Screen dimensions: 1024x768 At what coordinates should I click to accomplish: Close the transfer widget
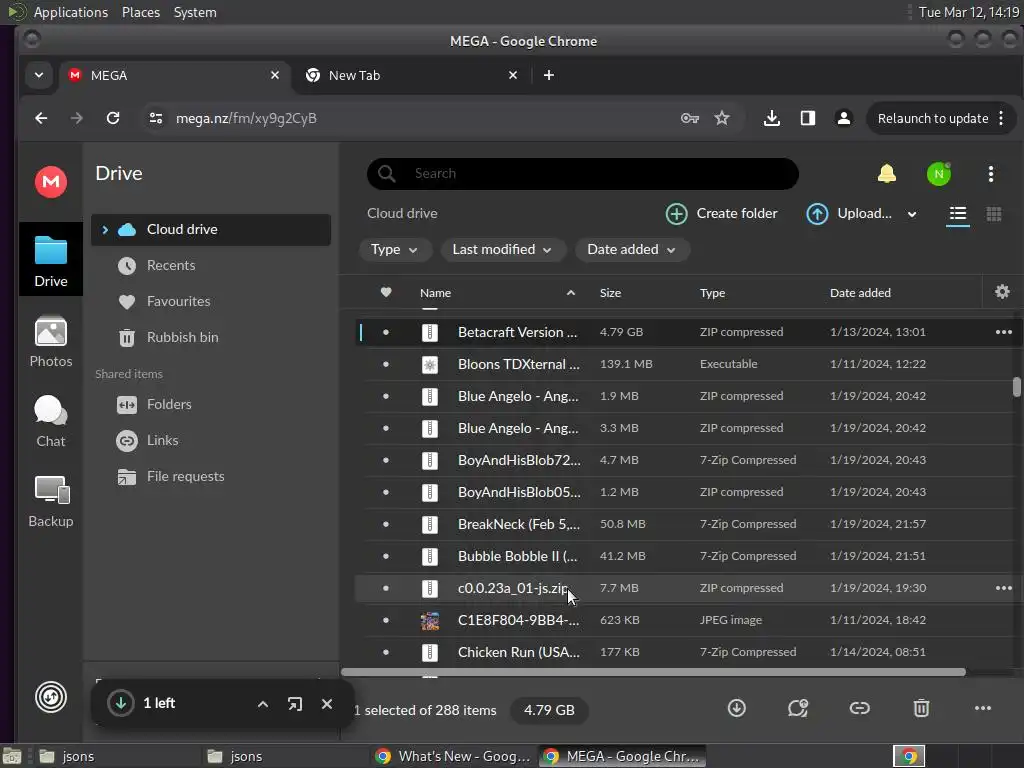(327, 703)
